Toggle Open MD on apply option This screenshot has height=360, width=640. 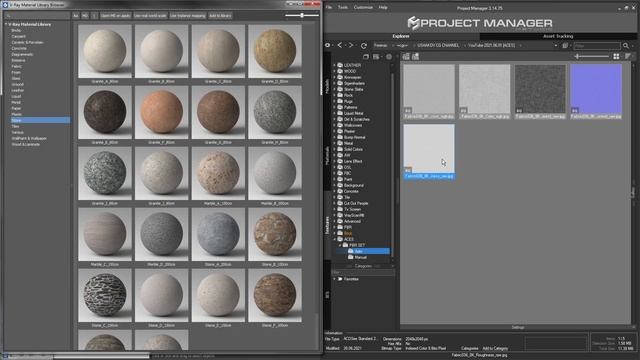(x=116, y=16)
